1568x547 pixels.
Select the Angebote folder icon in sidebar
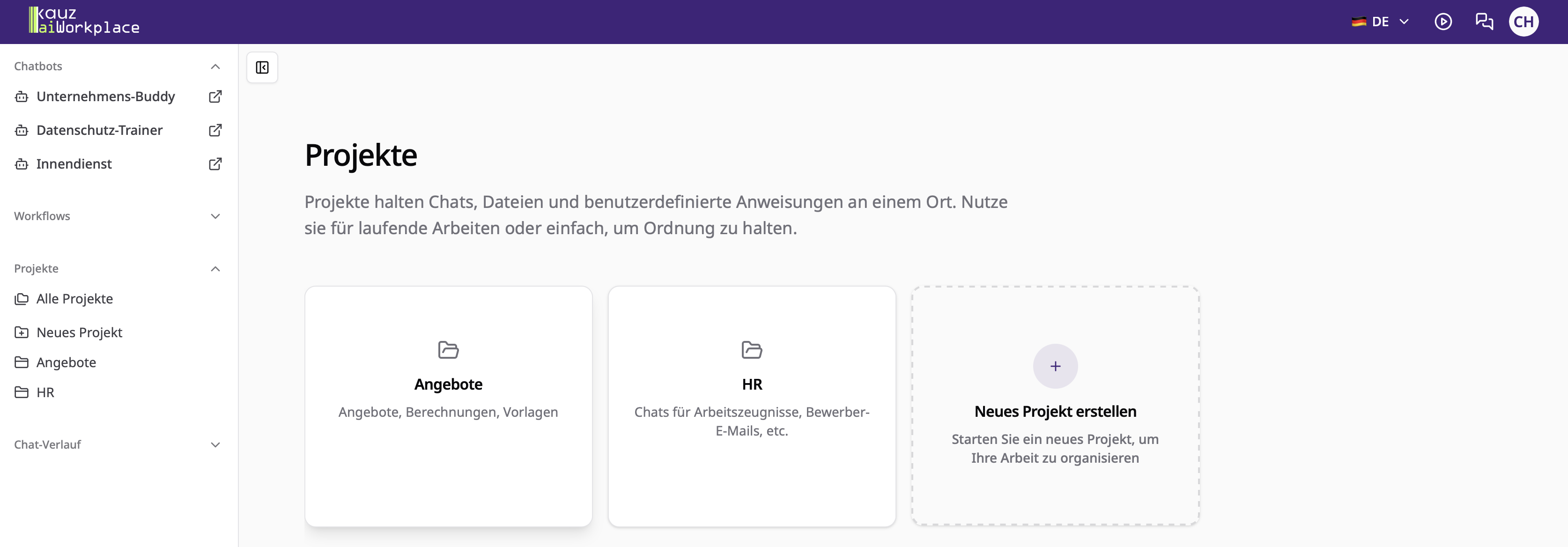point(22,362)
